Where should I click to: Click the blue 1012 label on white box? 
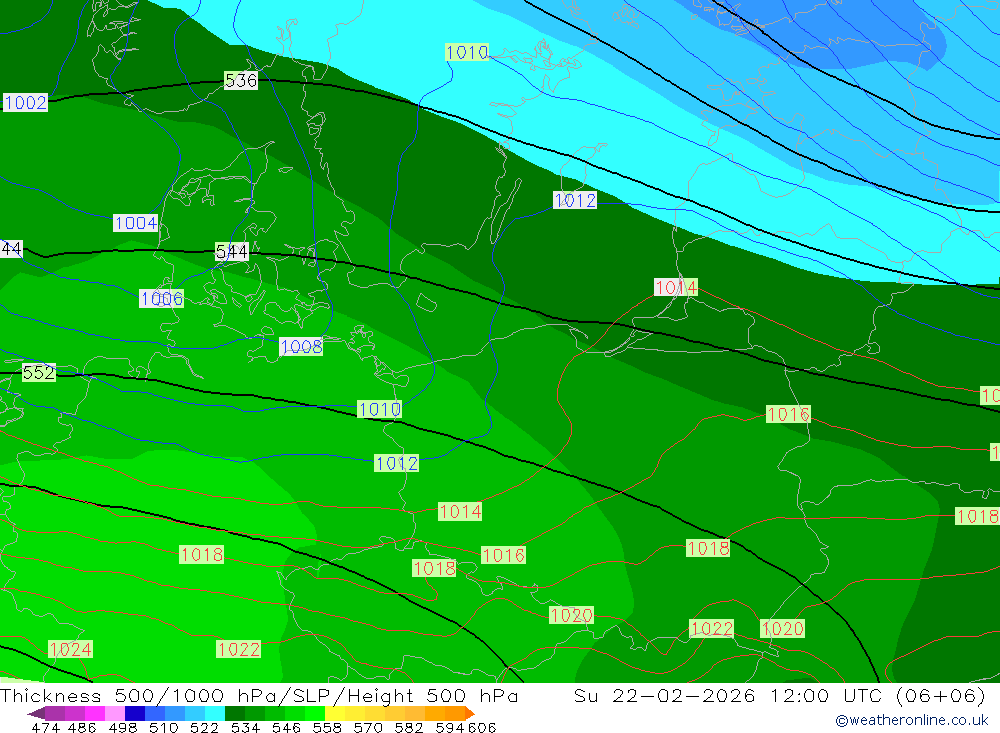point(575,200)
